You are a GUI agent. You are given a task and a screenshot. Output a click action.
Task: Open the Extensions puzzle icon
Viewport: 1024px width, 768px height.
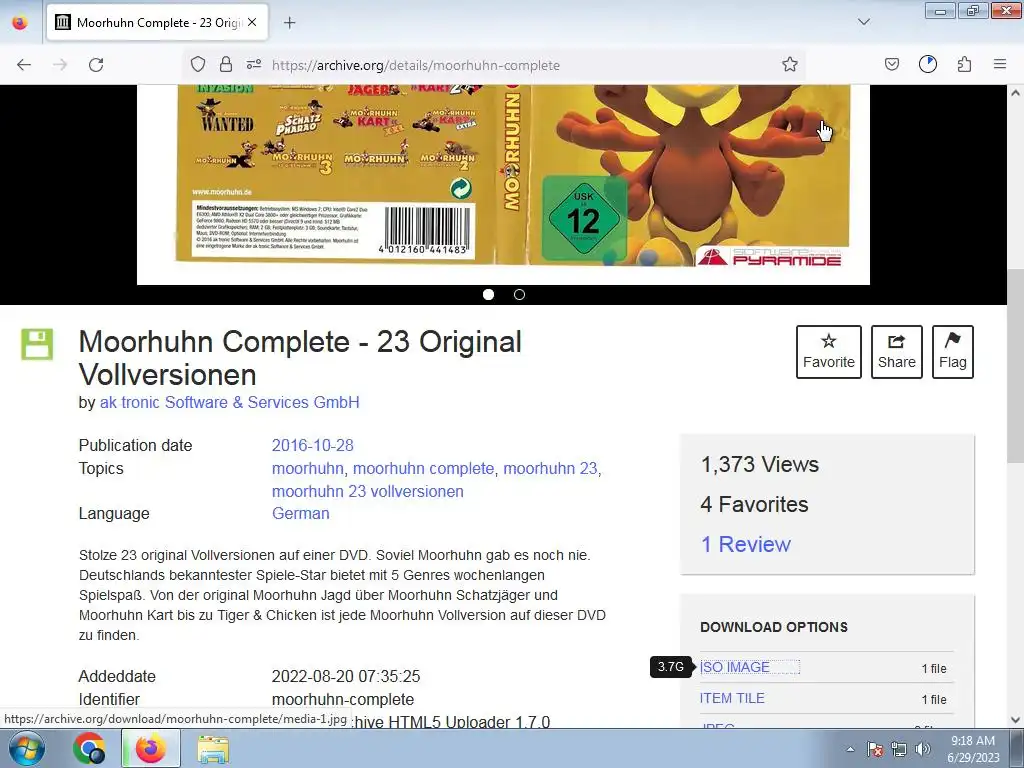coord(964,65)
